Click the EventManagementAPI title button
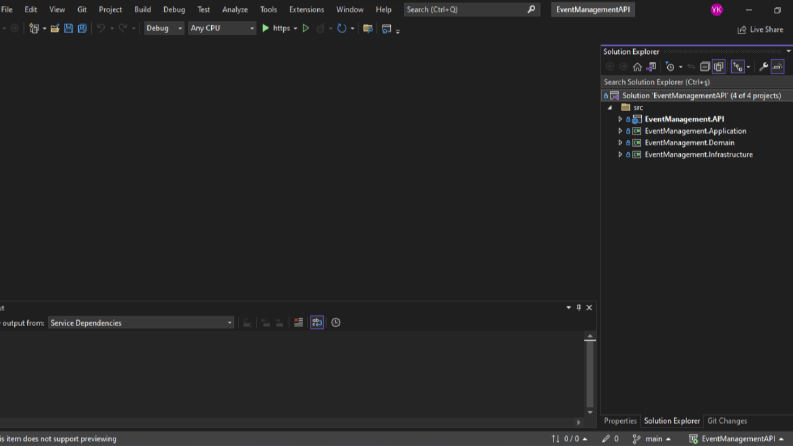Screen dimensions: 793x446 tap(593, 10)
